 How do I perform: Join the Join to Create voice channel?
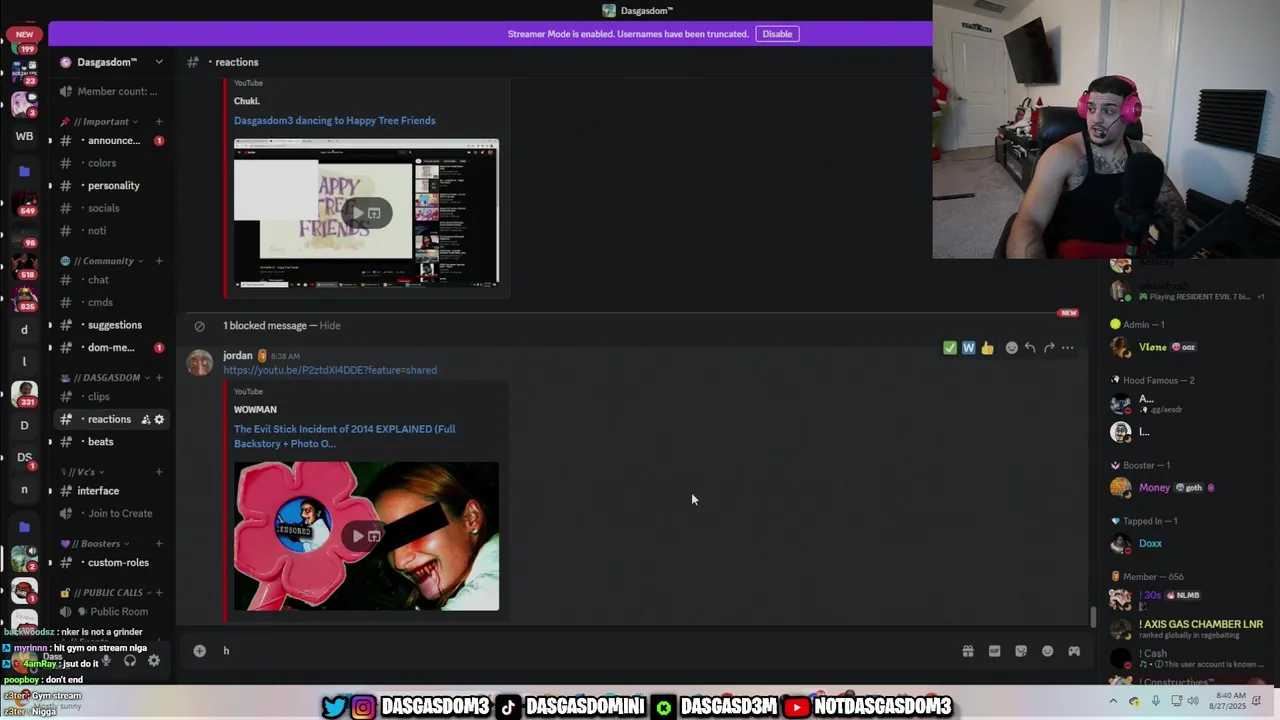click(112, 514)
